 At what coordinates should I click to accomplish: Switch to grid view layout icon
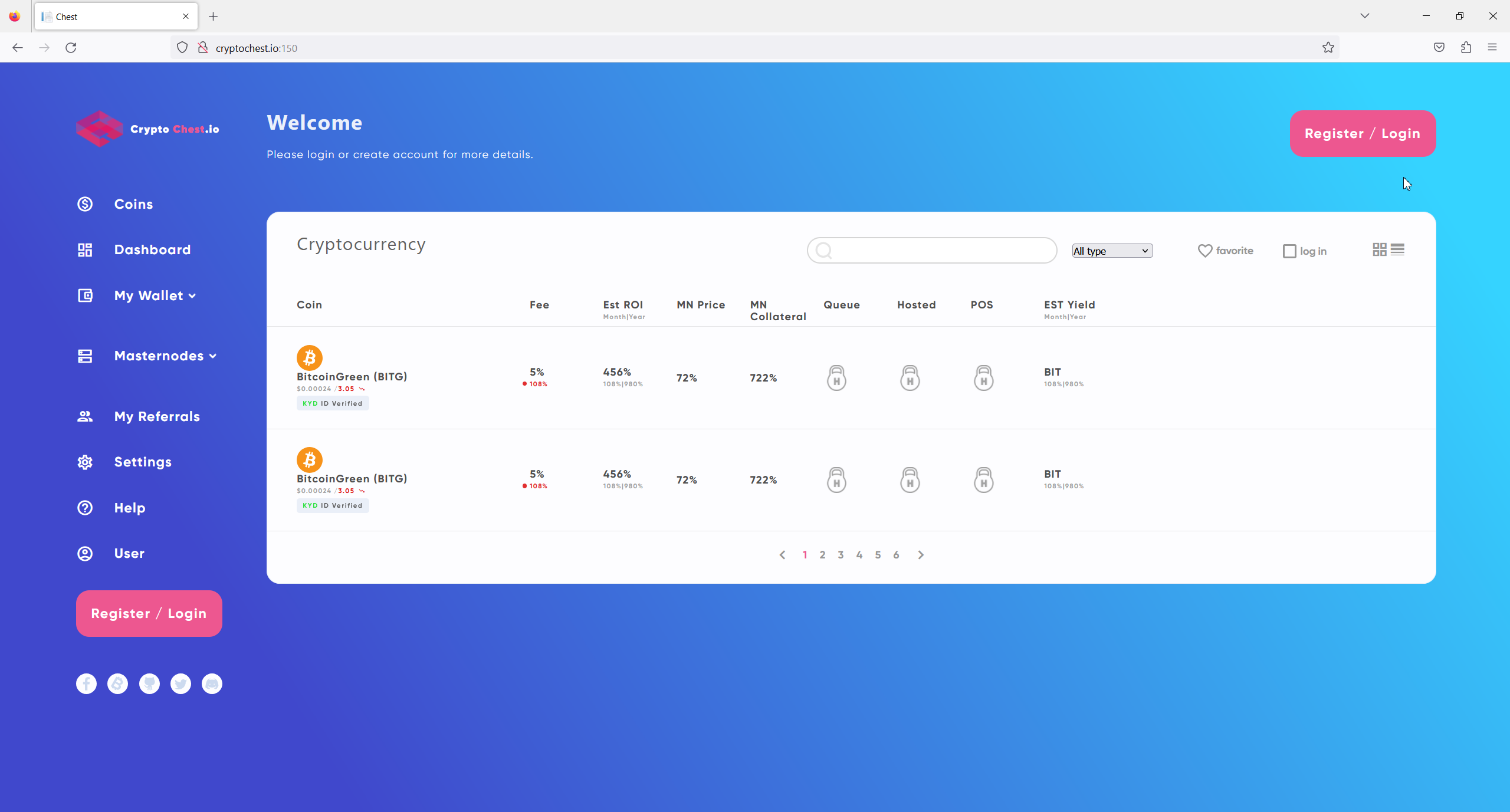click(x=1379, y=249)
